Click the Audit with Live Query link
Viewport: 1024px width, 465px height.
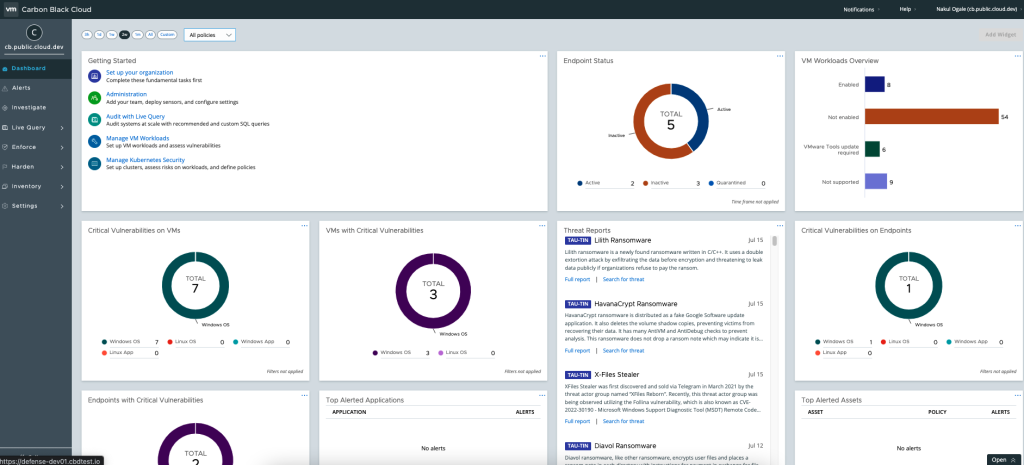coord(136,116)
